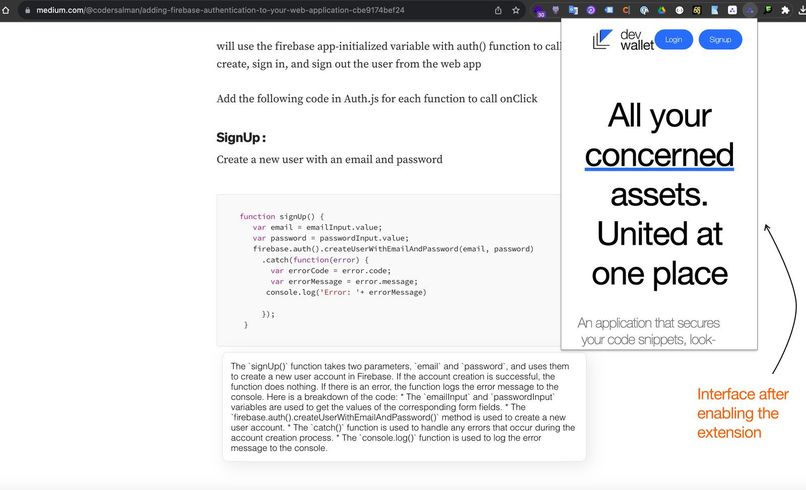Click the Login button in dev wallet
Image resolution: width=806 pixels, height=490 pixels.
point(673,40)
